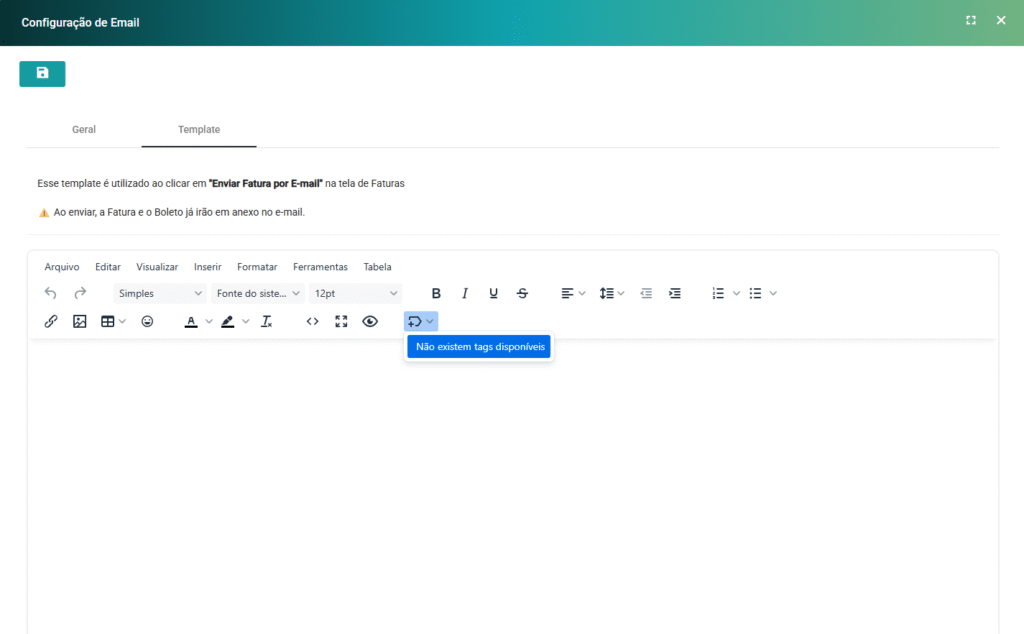Open source code view icon
1024x634 pixels.
pos(312,322)
